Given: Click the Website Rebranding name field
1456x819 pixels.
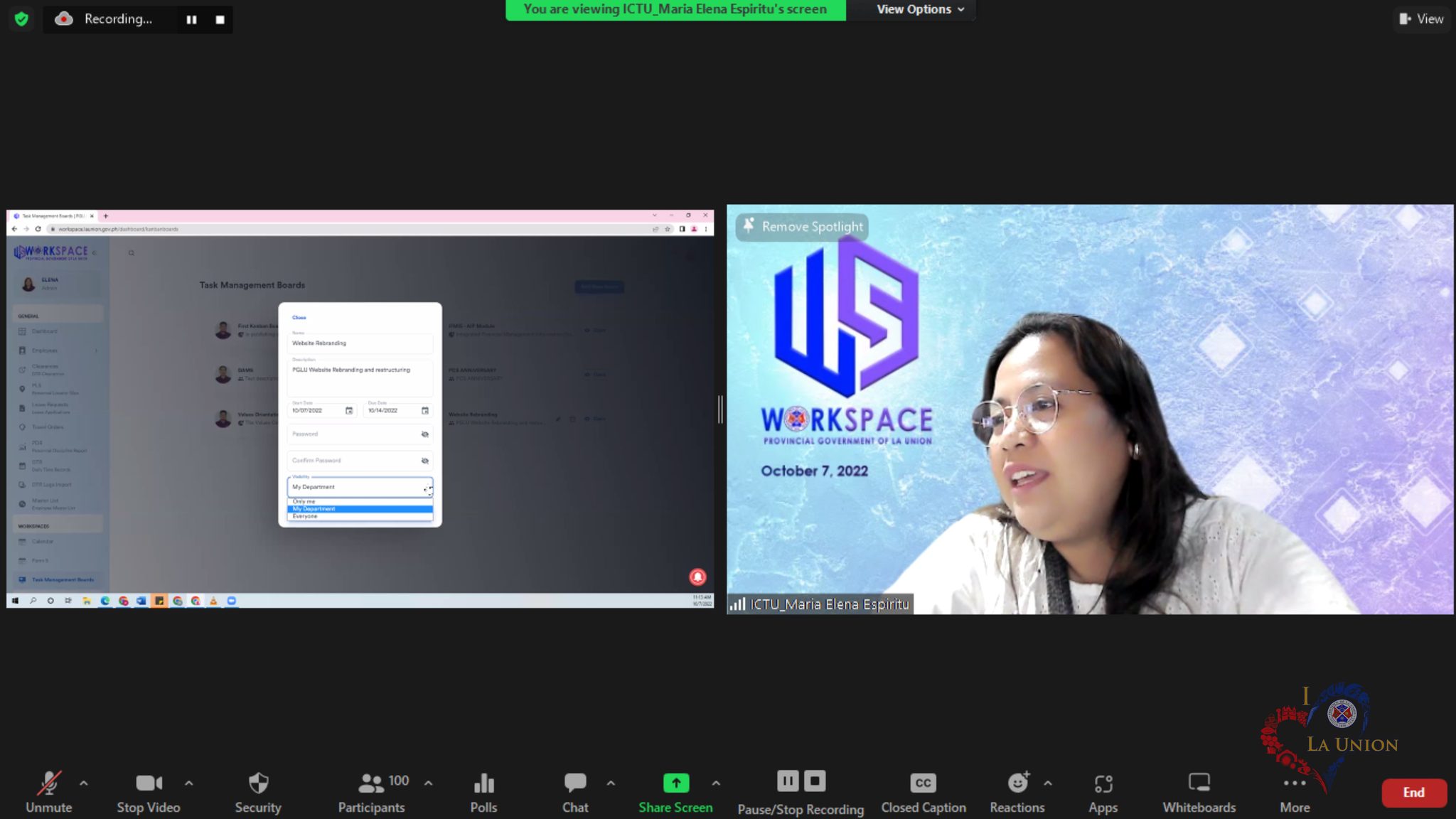Looking at the screenshot, I should coord(360,343).
